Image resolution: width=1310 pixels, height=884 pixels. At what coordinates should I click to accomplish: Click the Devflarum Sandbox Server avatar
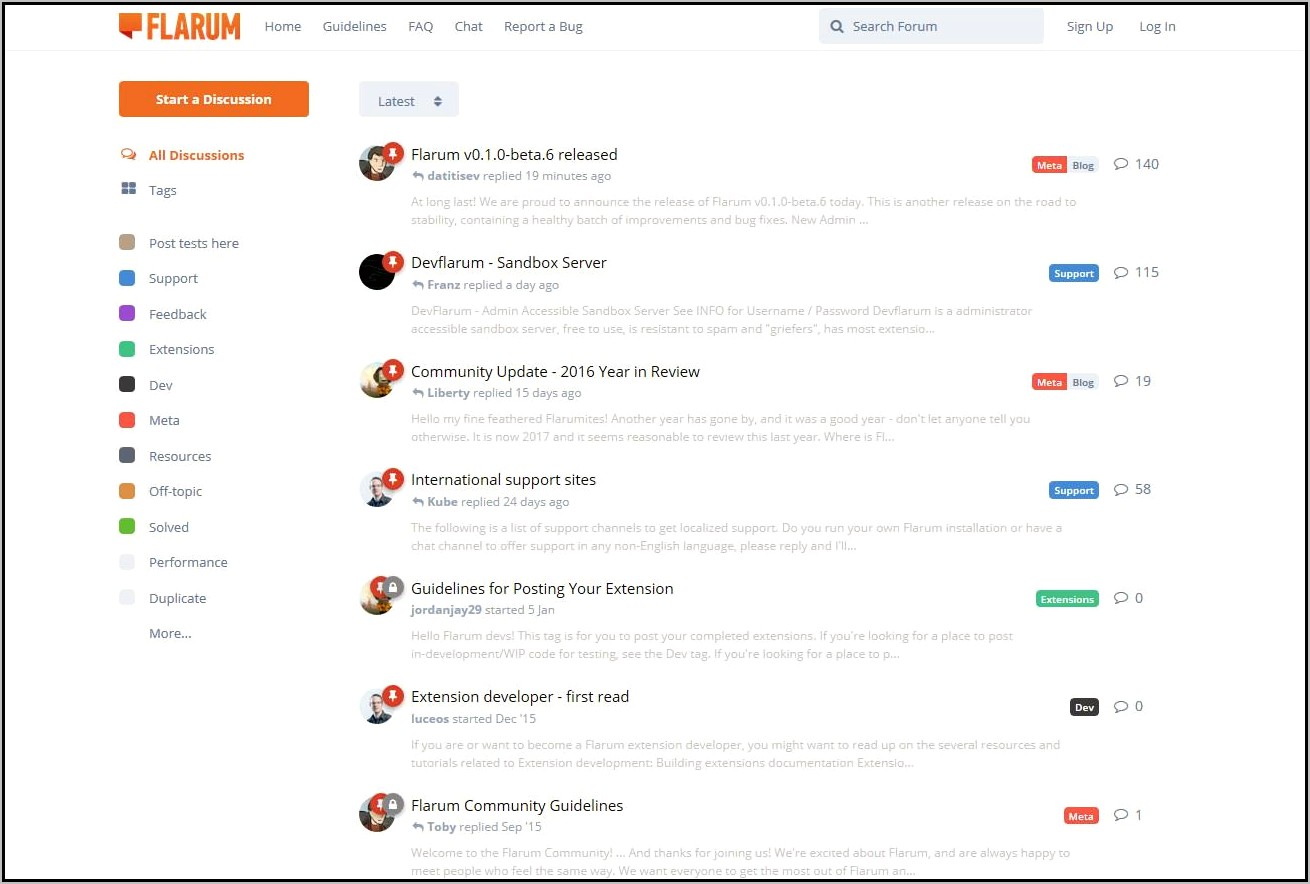(376, 271)
